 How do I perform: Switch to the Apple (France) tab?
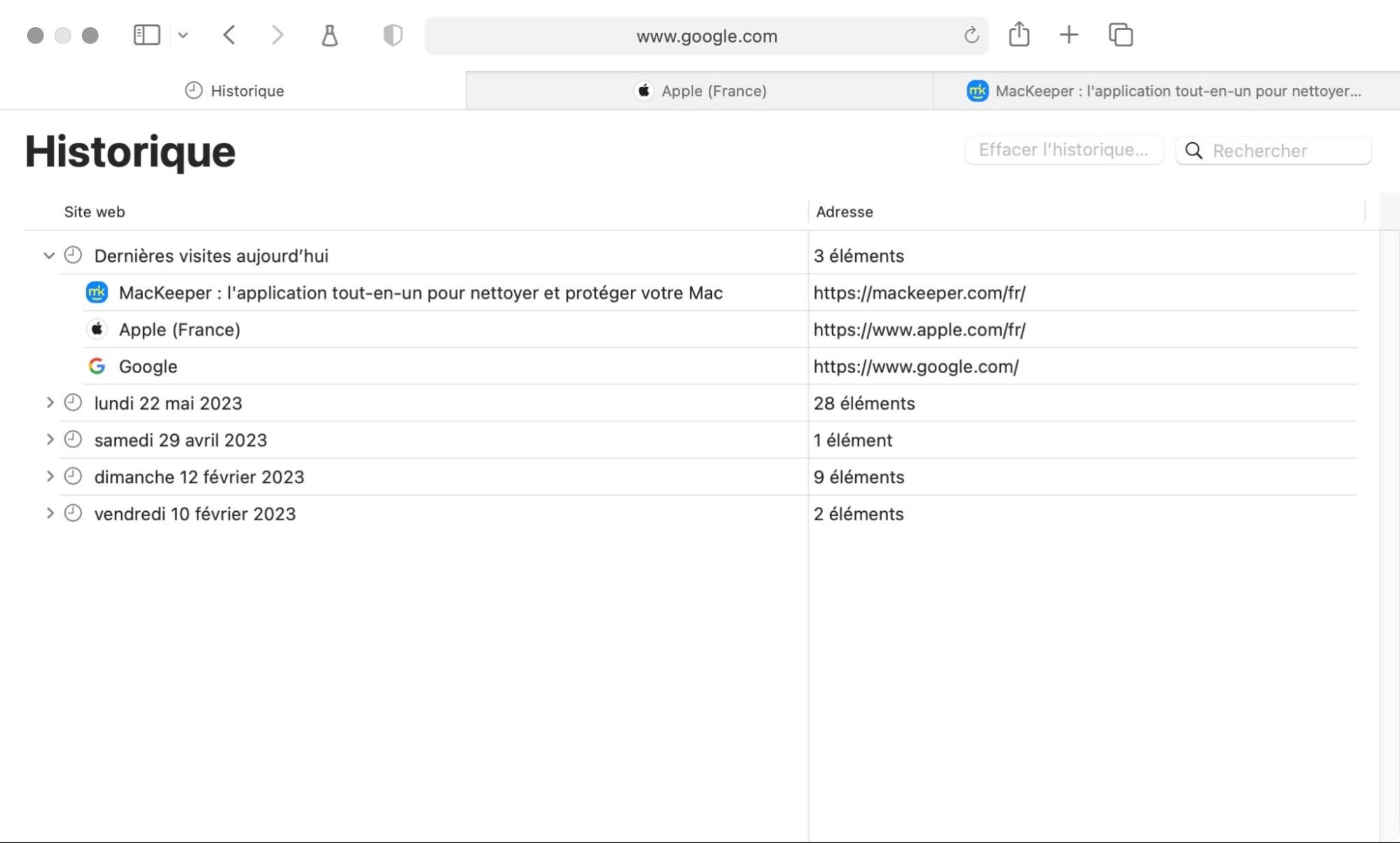[x=700, y=90]
